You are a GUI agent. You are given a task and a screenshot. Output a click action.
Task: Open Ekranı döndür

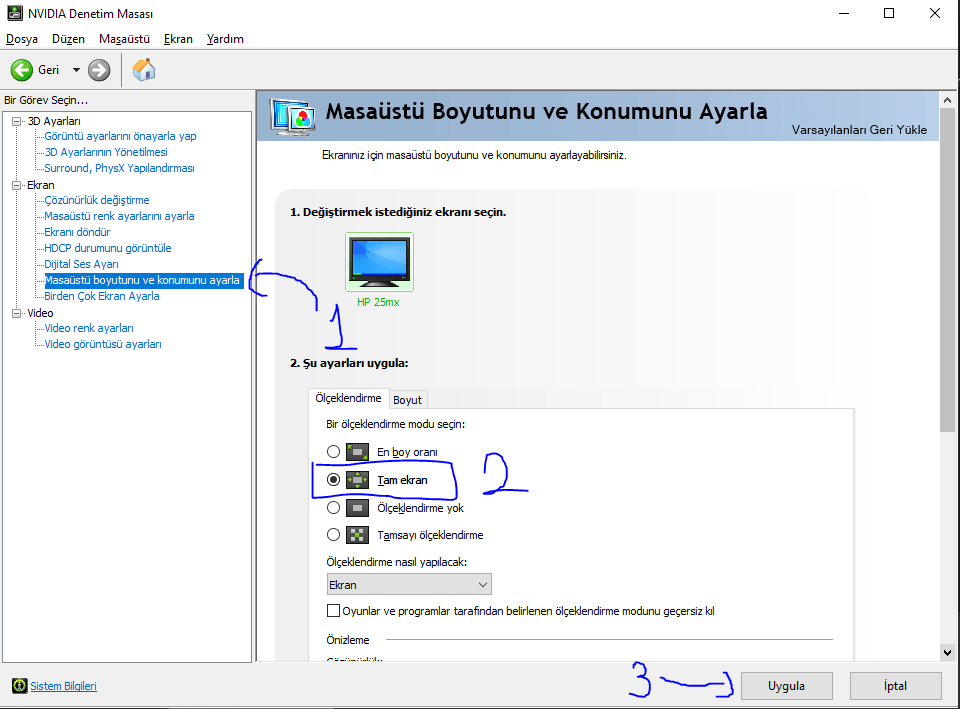(x=77, y=232)
